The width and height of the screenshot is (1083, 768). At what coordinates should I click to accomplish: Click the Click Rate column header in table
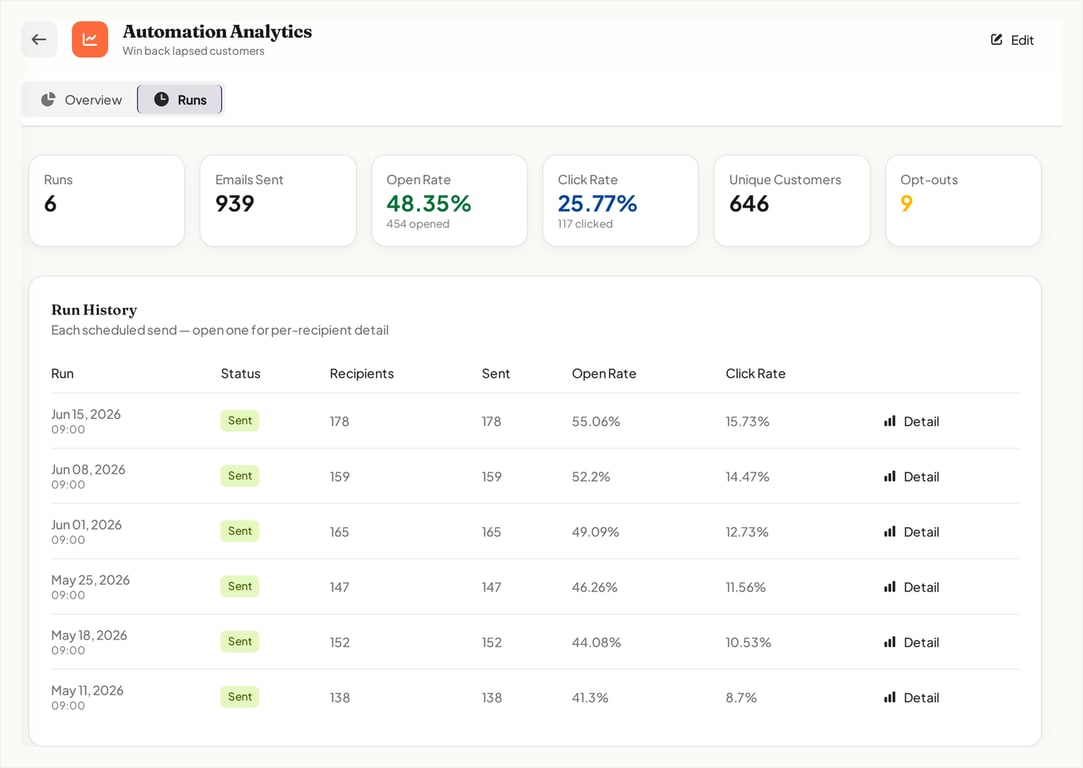point(755,374)
